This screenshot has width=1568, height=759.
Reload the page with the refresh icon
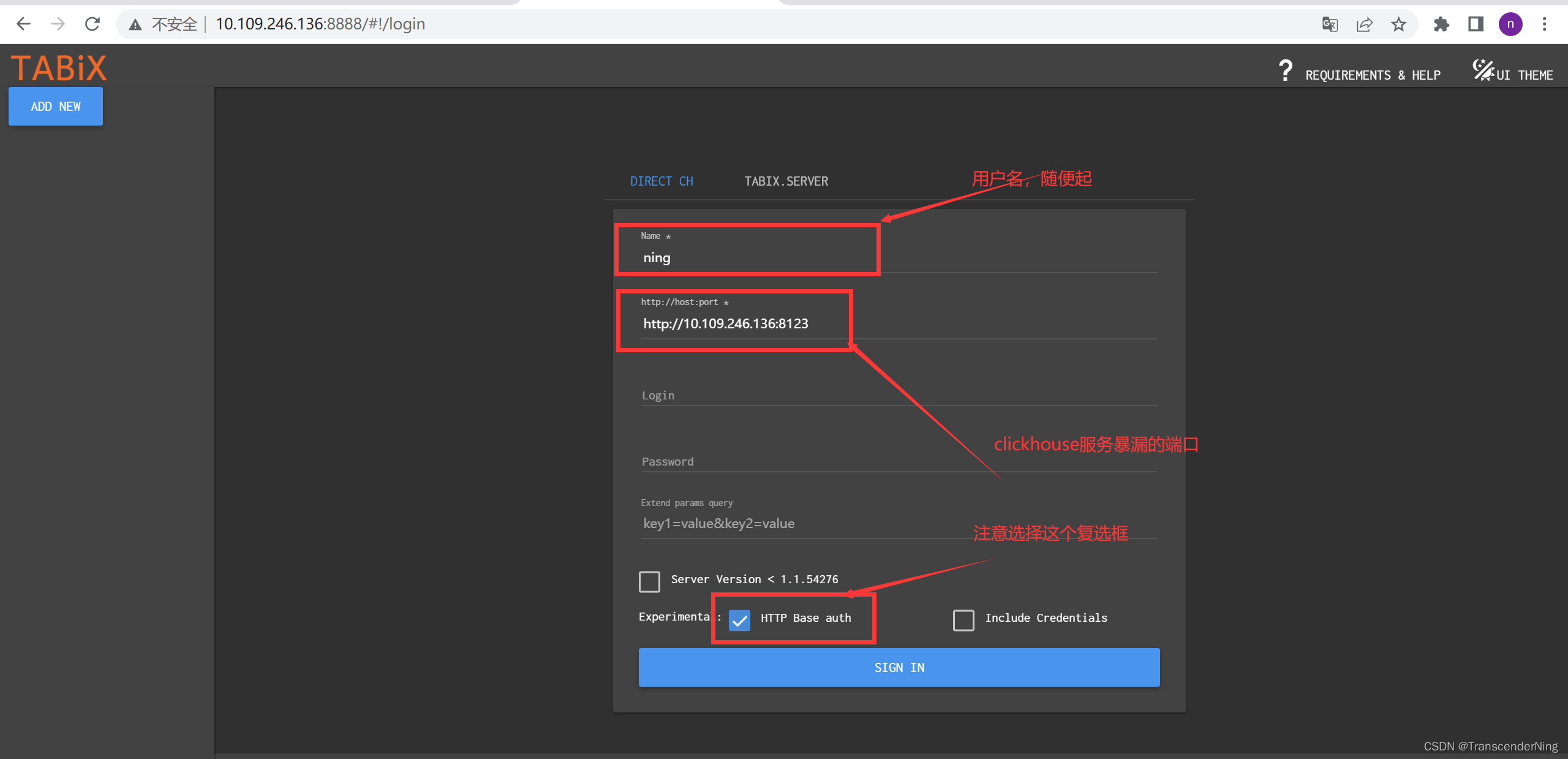click(92, 24)
